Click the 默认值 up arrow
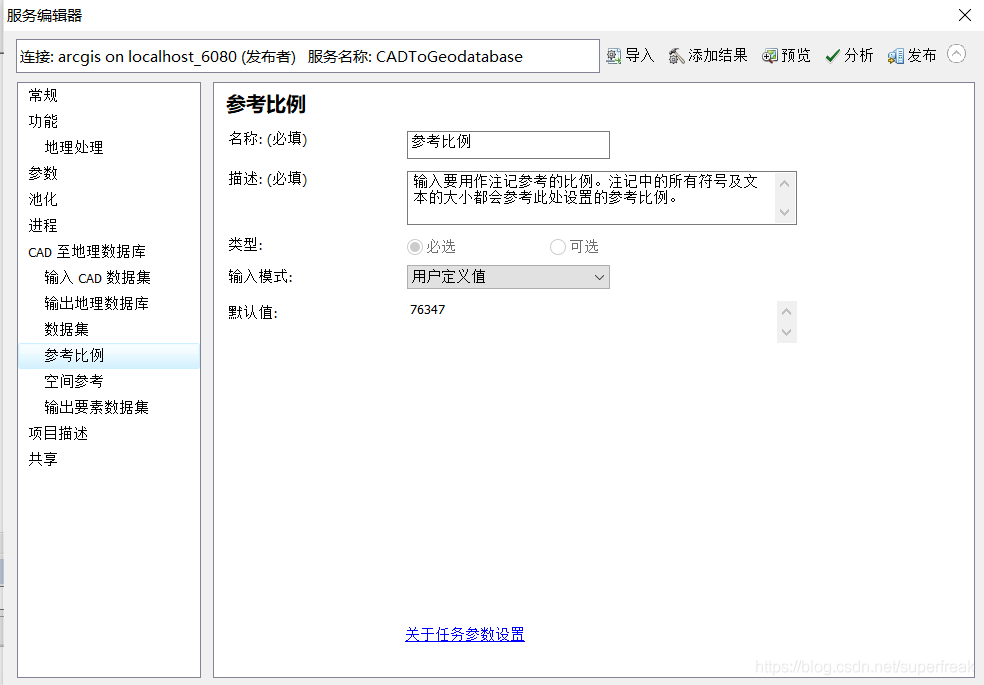 [x=786, y=312]
